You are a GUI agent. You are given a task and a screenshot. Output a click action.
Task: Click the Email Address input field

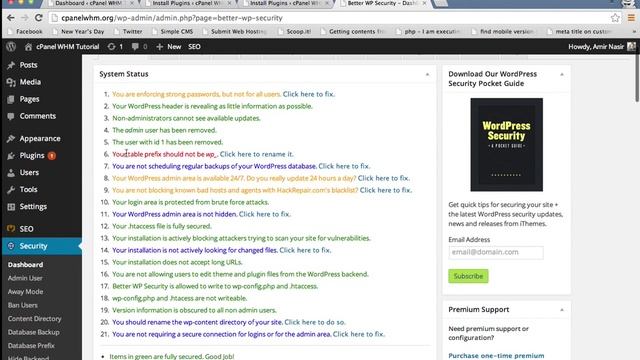coord(496,252)
